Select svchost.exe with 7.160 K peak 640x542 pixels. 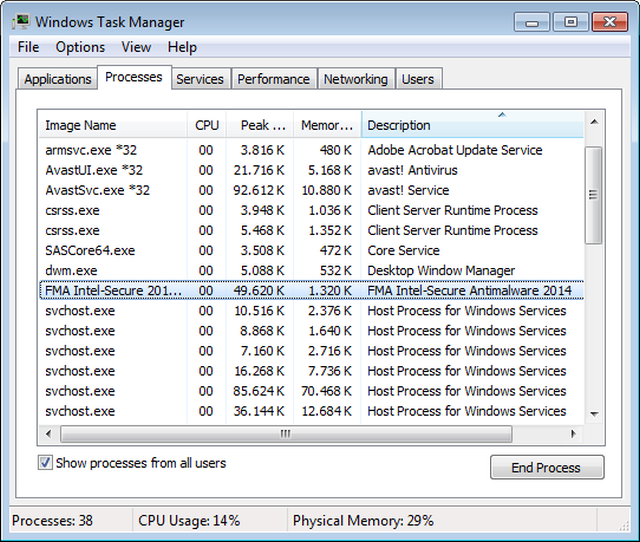311,351
